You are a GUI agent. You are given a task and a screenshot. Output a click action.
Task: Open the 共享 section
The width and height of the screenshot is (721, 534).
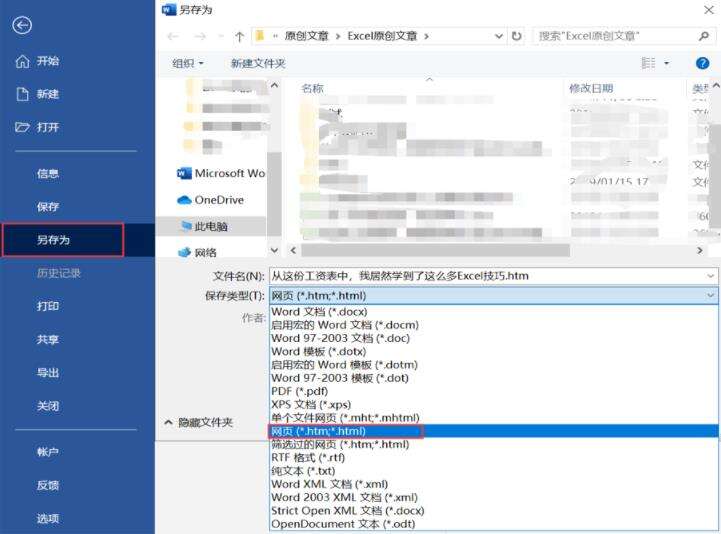[48, 339]
